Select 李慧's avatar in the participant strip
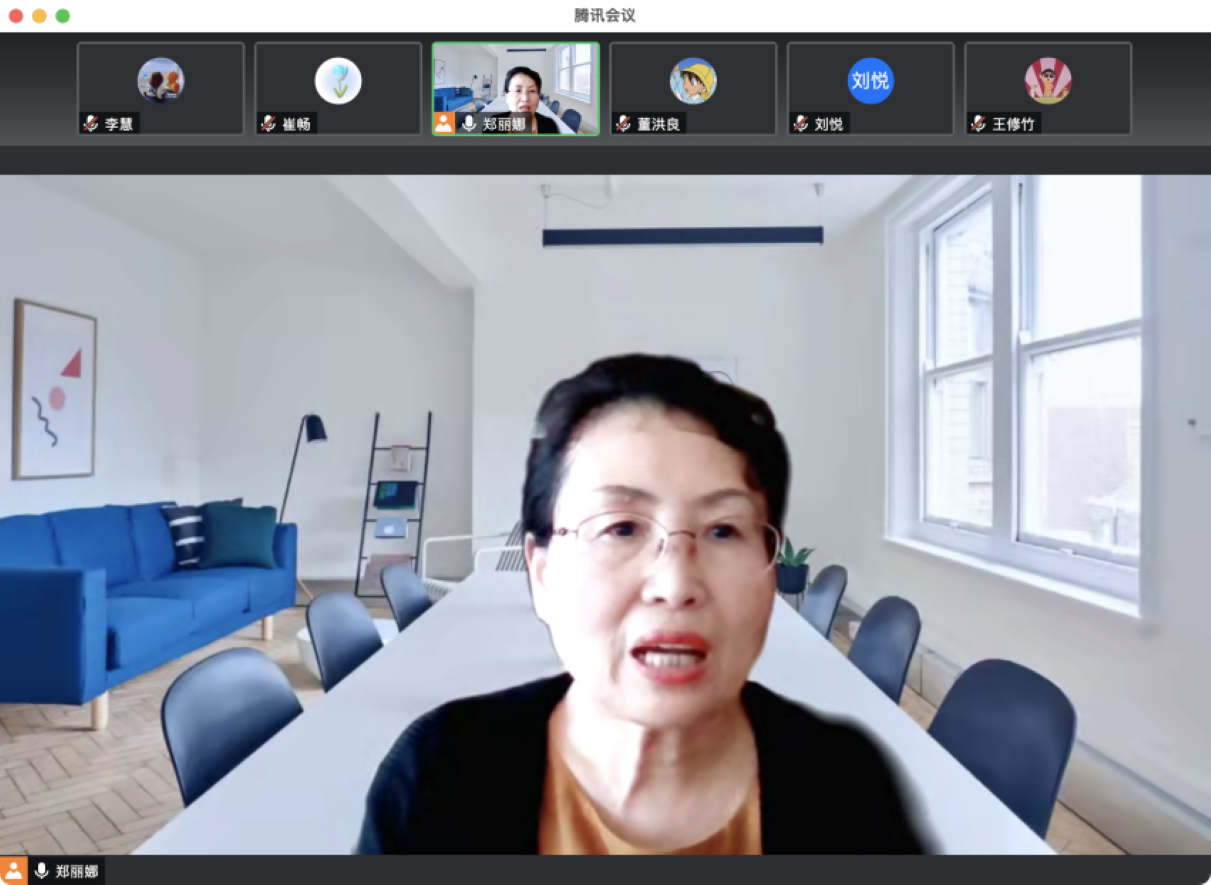1211x885 pixels. pos(160,81)
